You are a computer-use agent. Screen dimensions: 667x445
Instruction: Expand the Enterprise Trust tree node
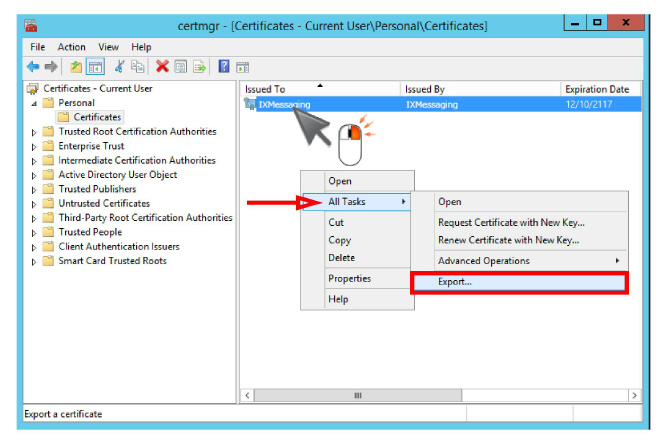coord(34,146)
